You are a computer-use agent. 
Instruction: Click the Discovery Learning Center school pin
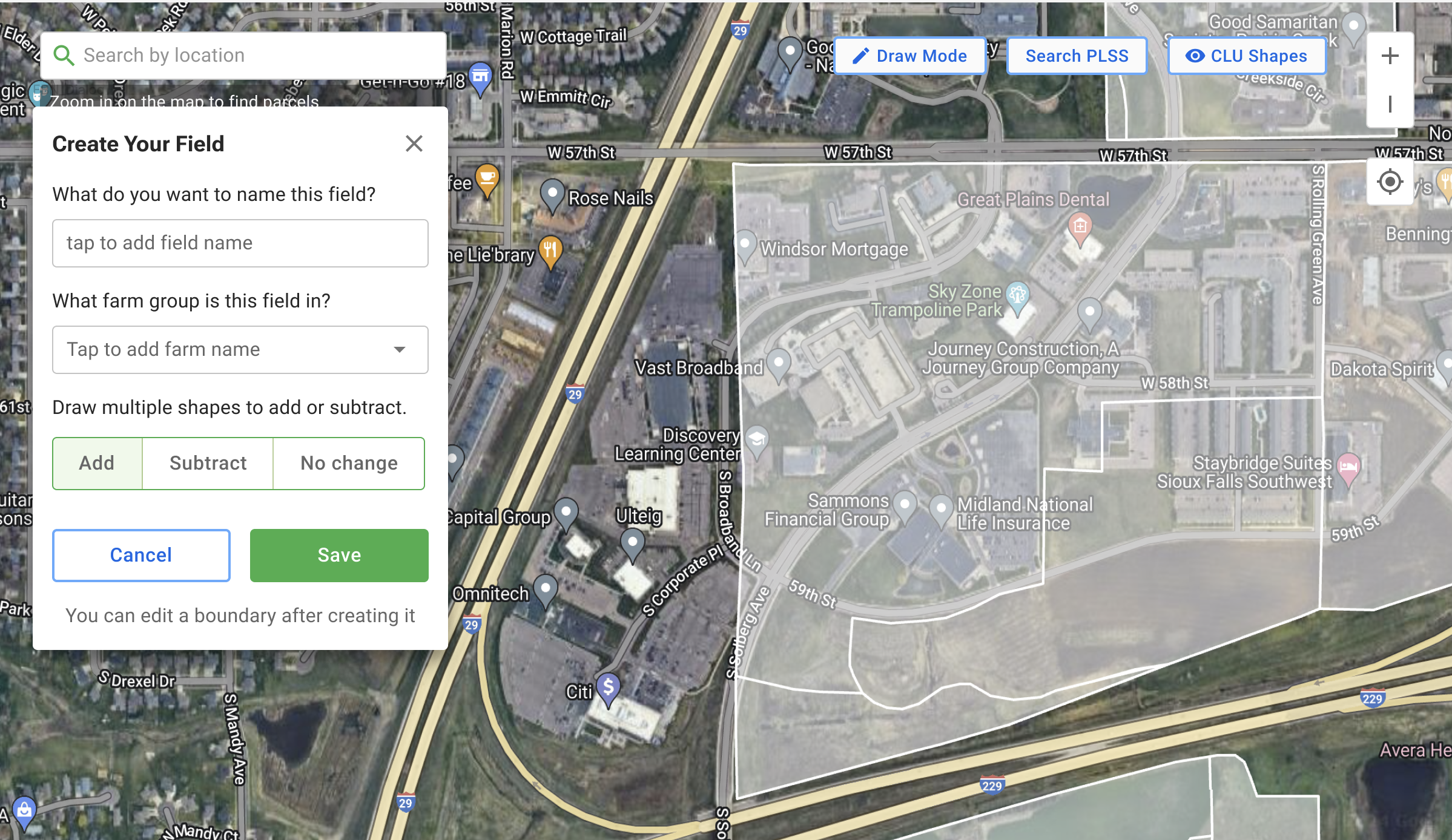[x=757, y=442]
